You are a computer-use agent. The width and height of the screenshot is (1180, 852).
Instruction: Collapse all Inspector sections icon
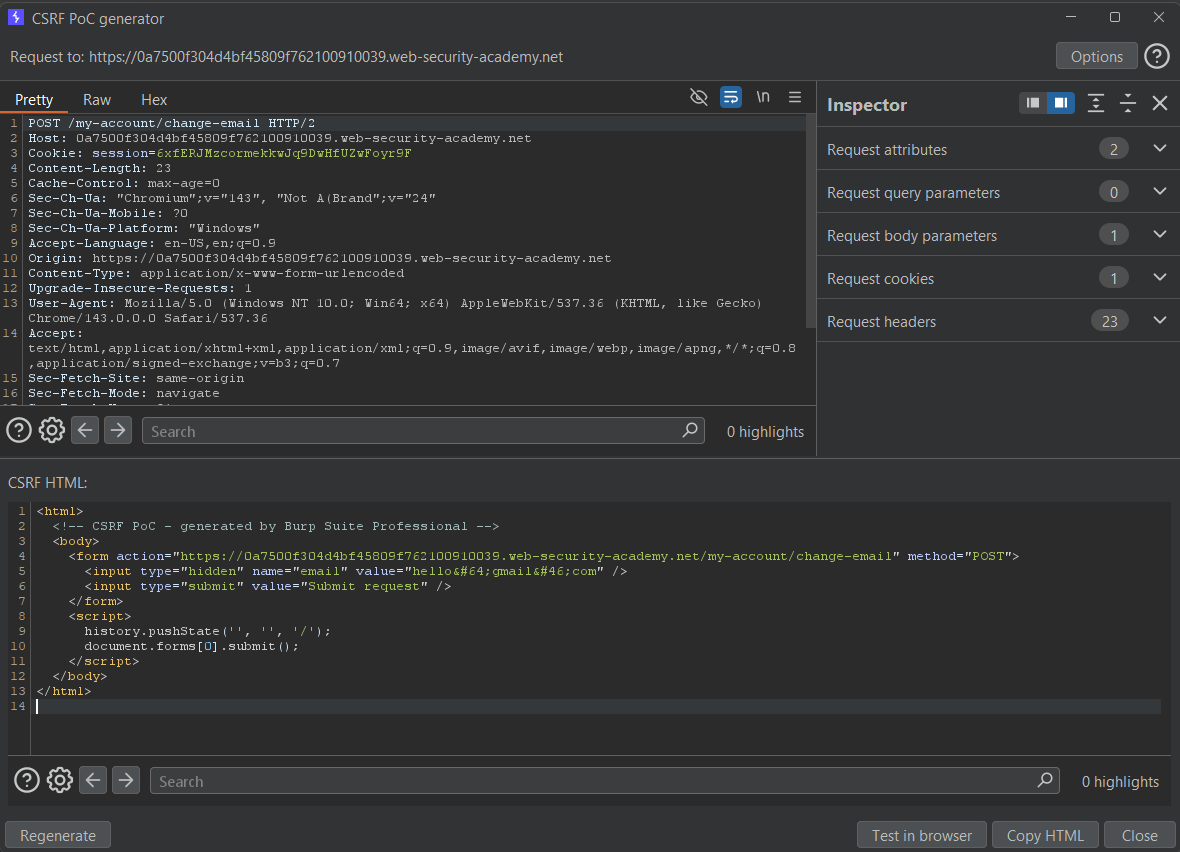[x=1127, y=103]
